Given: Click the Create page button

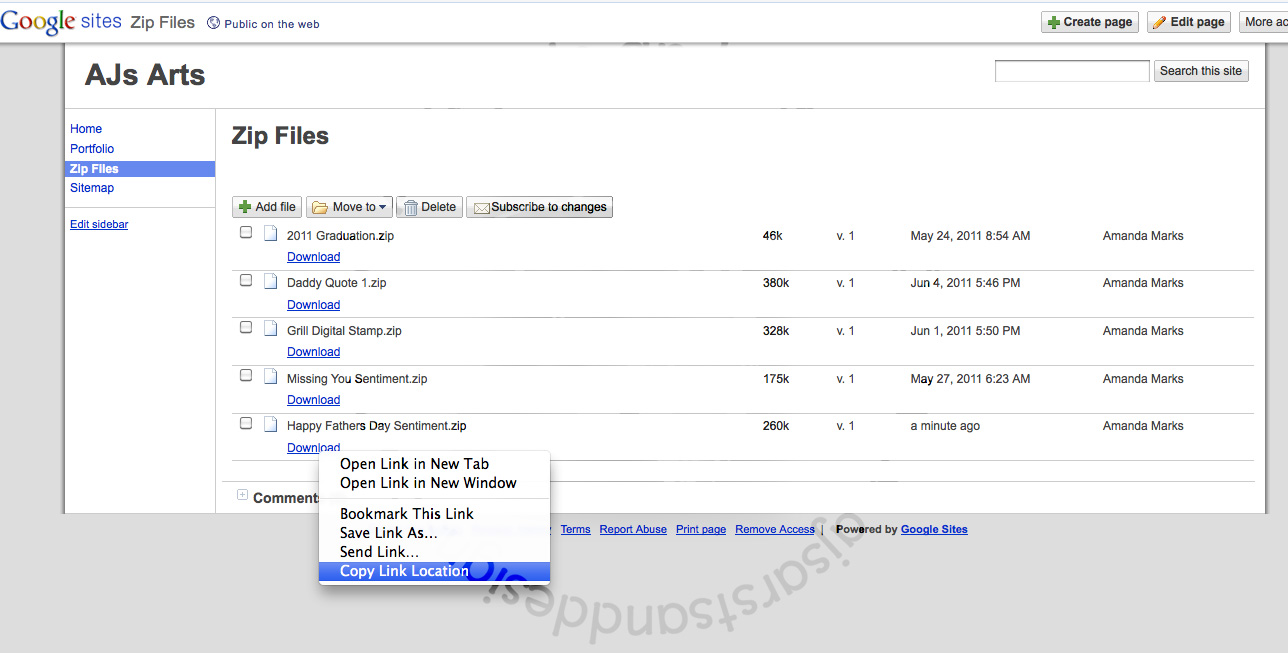Looking at the screenshot, I should tap(1089, 22).
